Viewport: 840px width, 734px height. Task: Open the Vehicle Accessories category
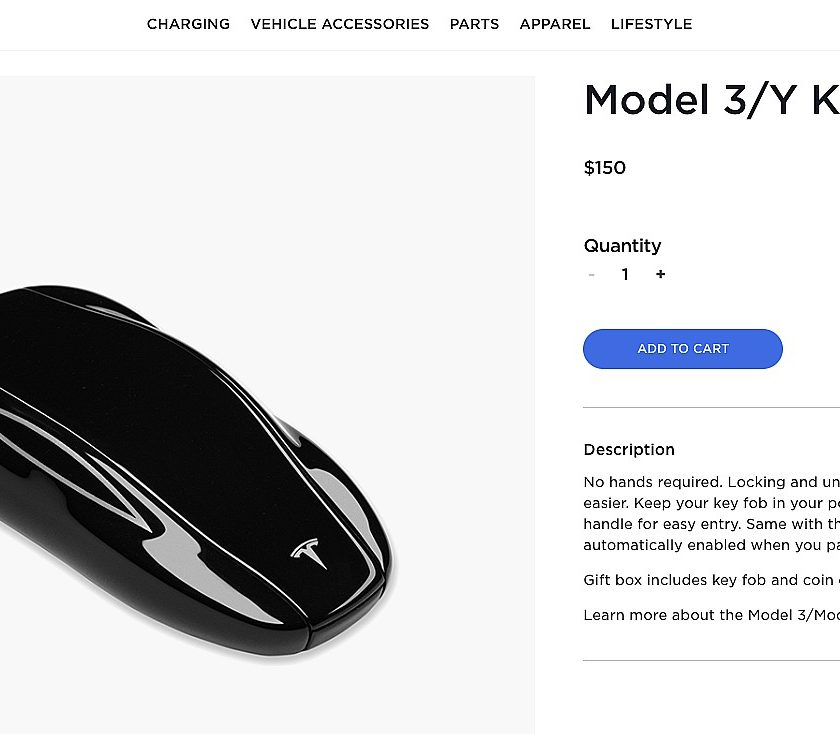pos(340,24)
